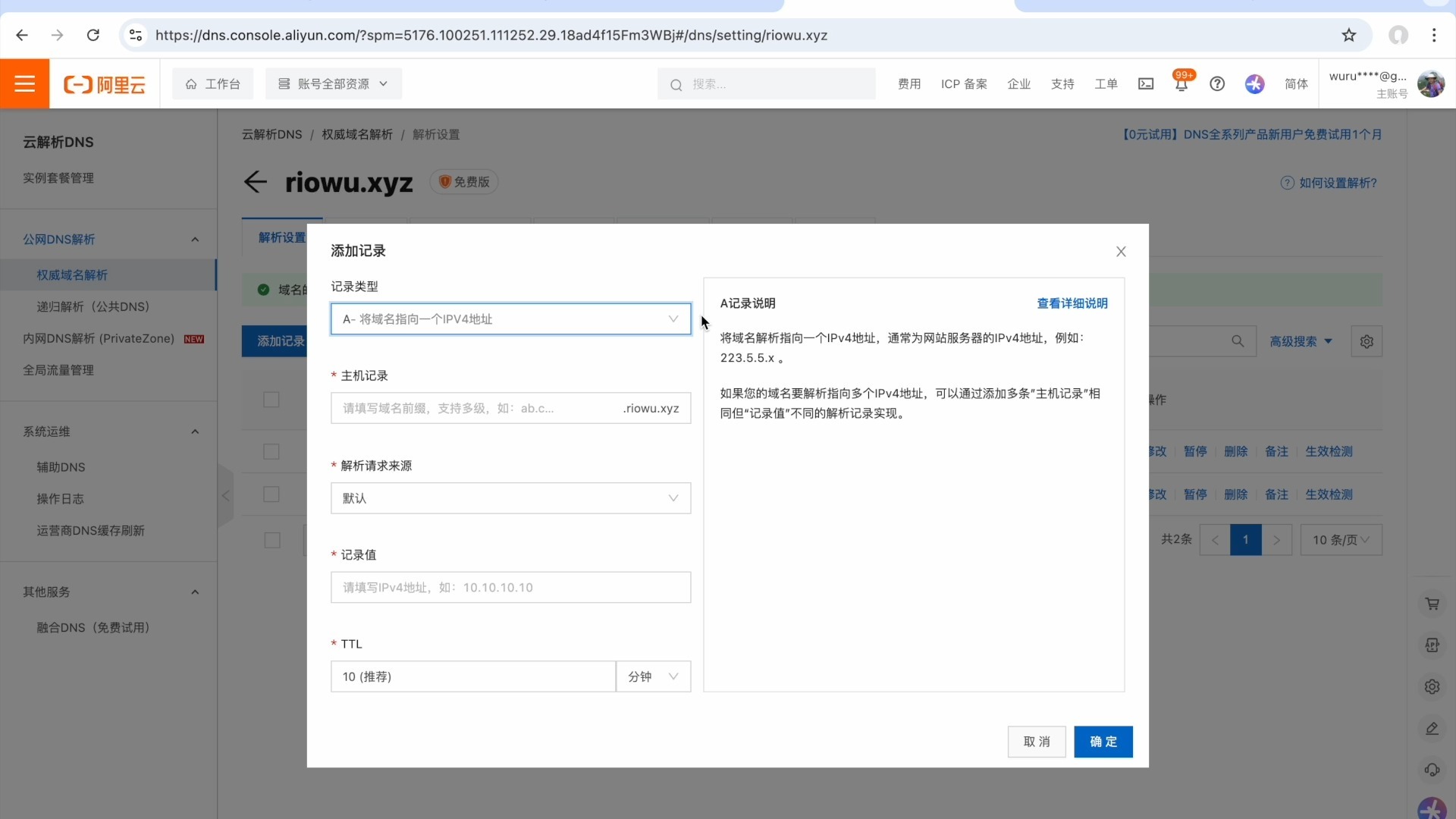
Task: Click the TTL 10 (推荐) field
Action: coord(473,676)
